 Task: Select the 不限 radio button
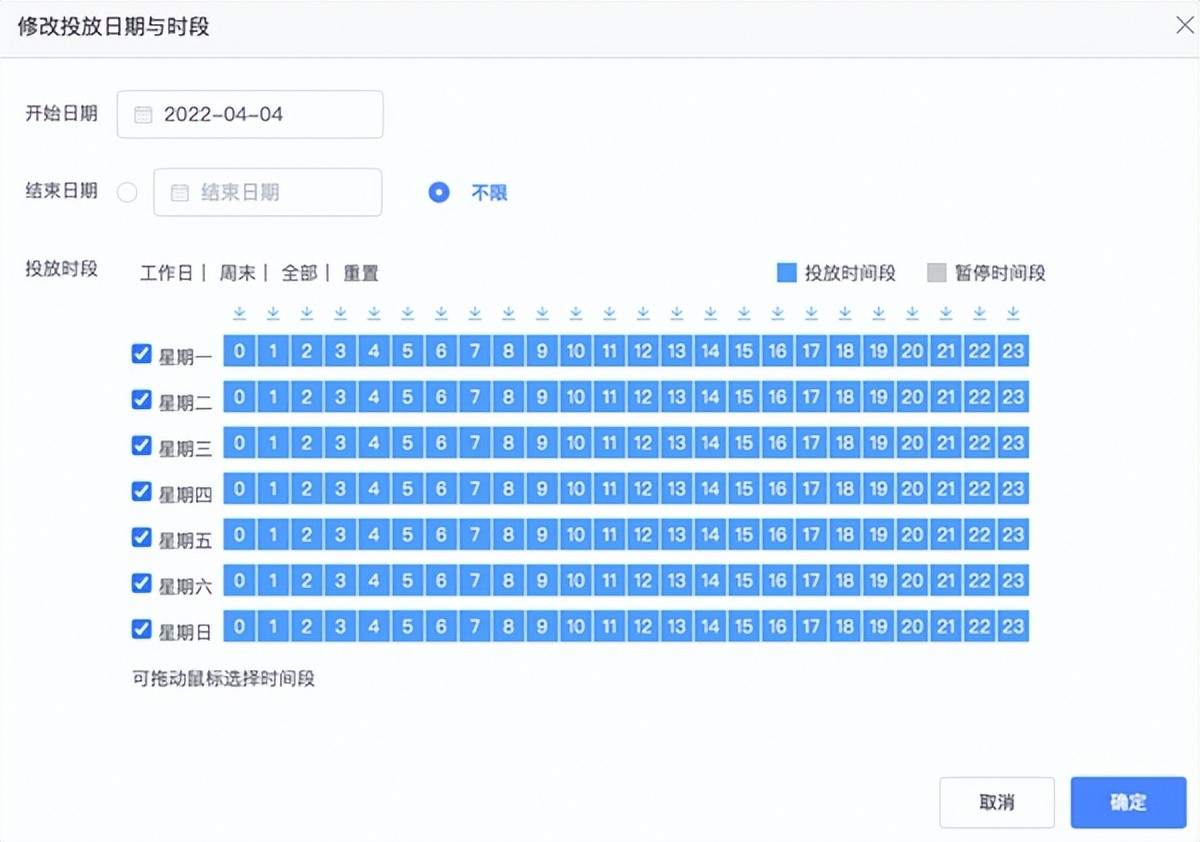click(x=439, y=192)
